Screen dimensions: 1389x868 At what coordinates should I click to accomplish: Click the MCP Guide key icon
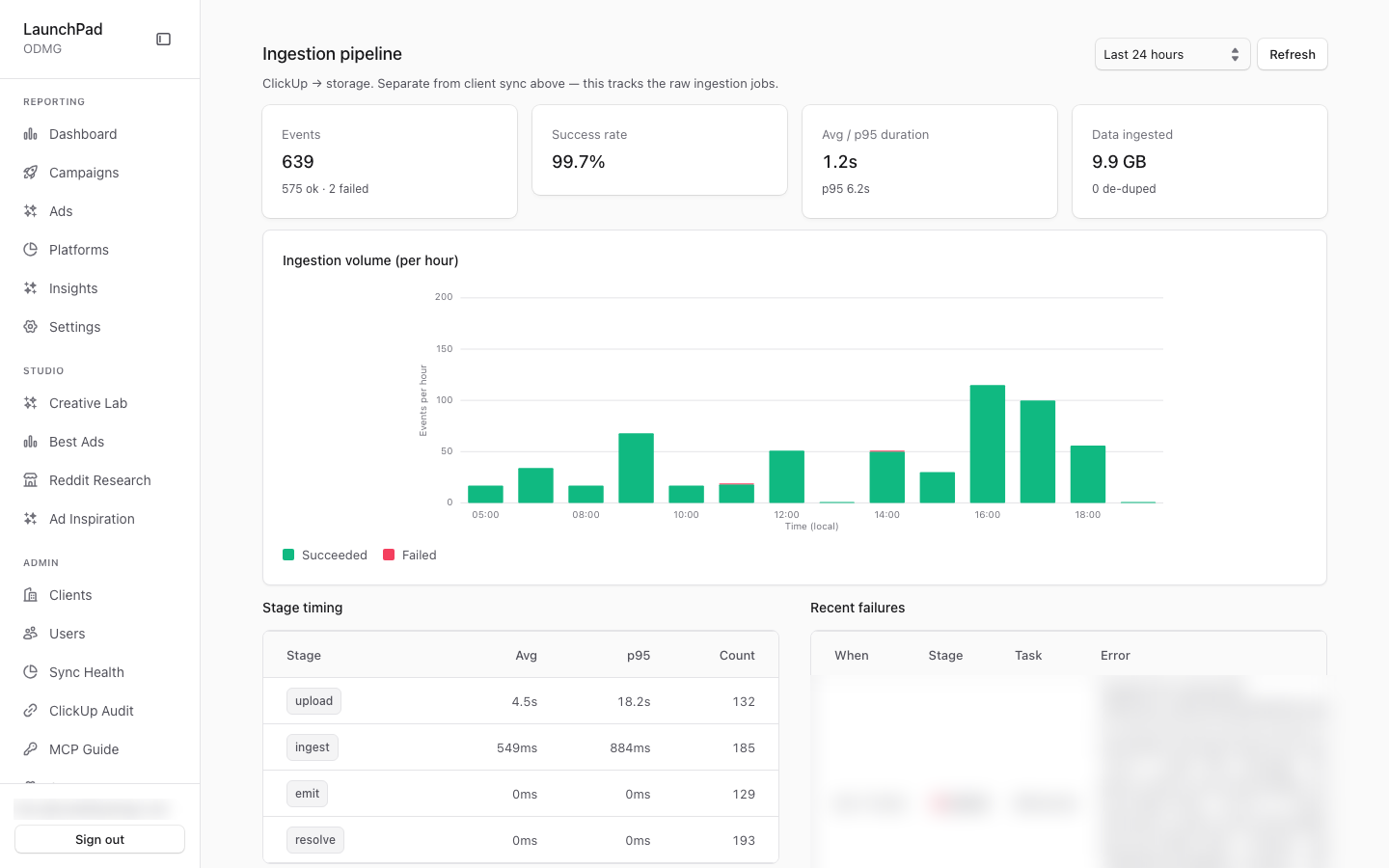[31, 749]
